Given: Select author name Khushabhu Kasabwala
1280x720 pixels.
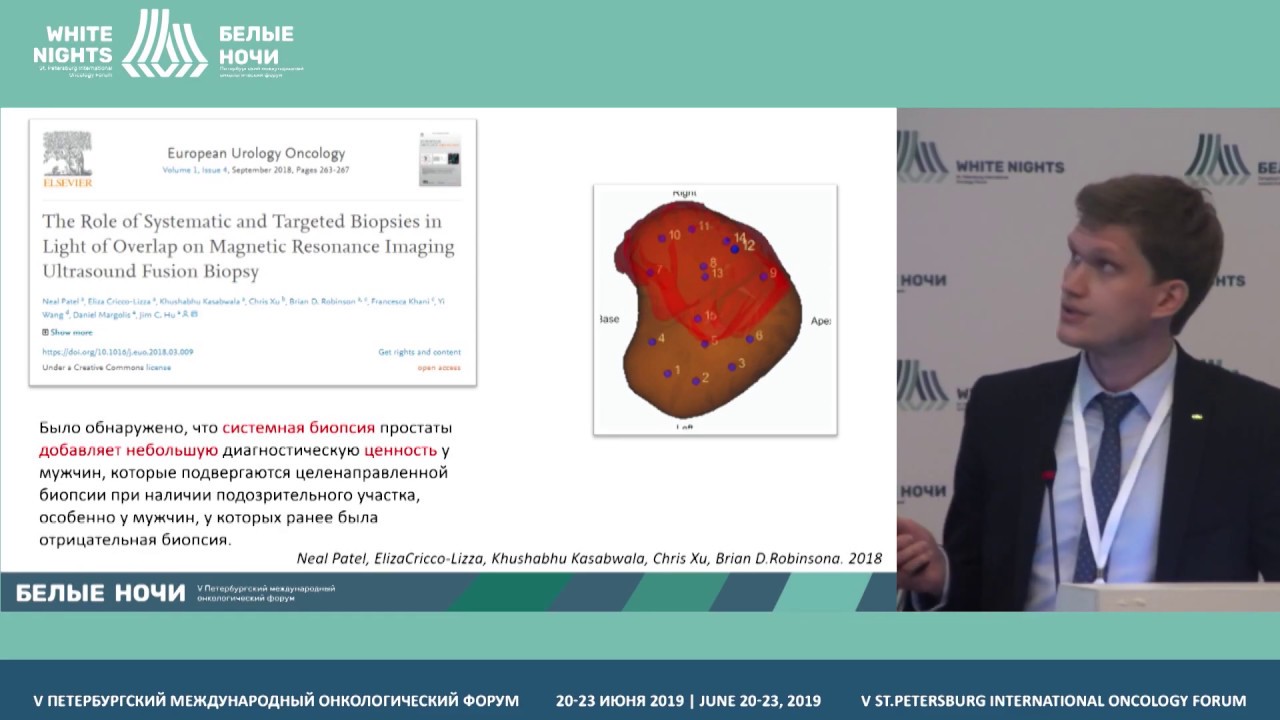Looking at the screenshot, I should coord(200,301).
